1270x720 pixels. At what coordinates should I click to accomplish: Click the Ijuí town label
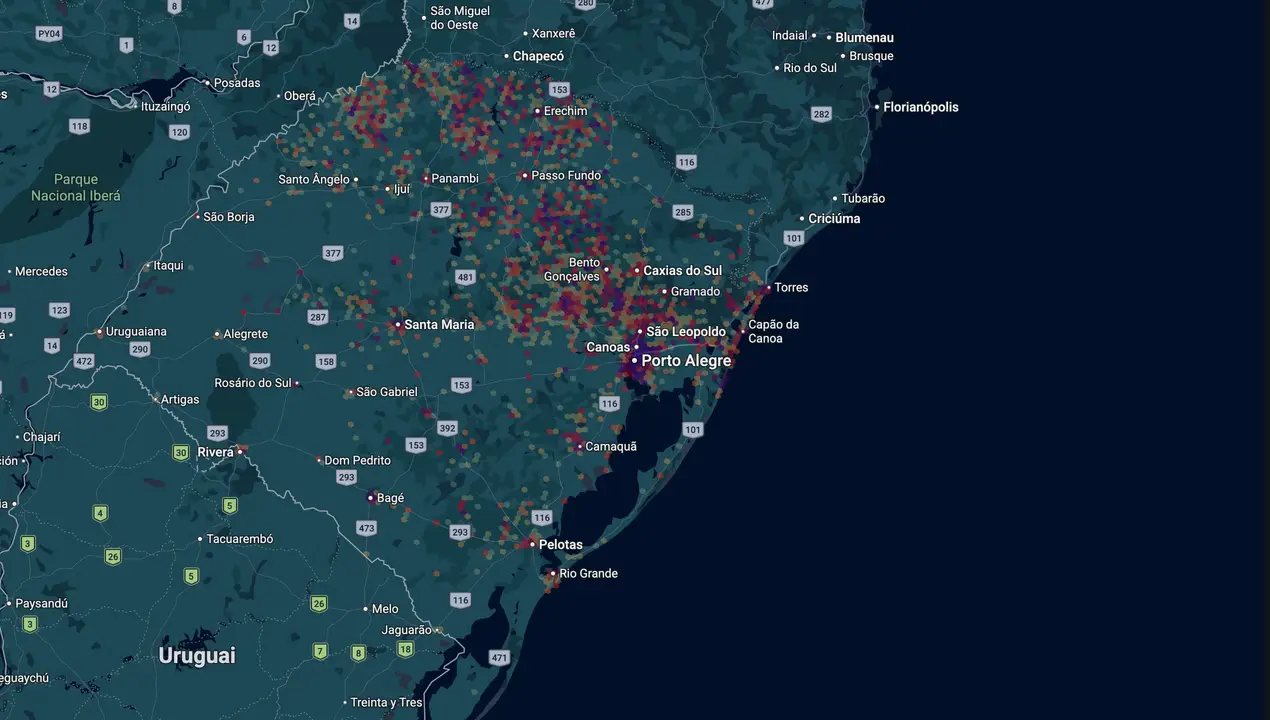(402, 188)
